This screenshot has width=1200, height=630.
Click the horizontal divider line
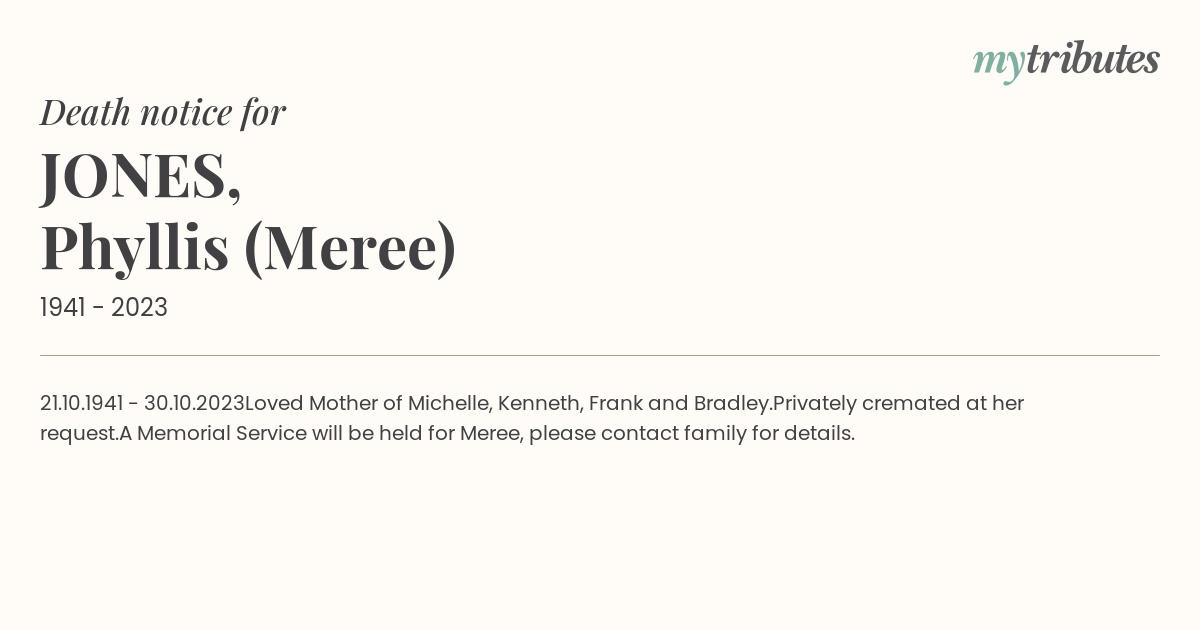pos(600,355)
